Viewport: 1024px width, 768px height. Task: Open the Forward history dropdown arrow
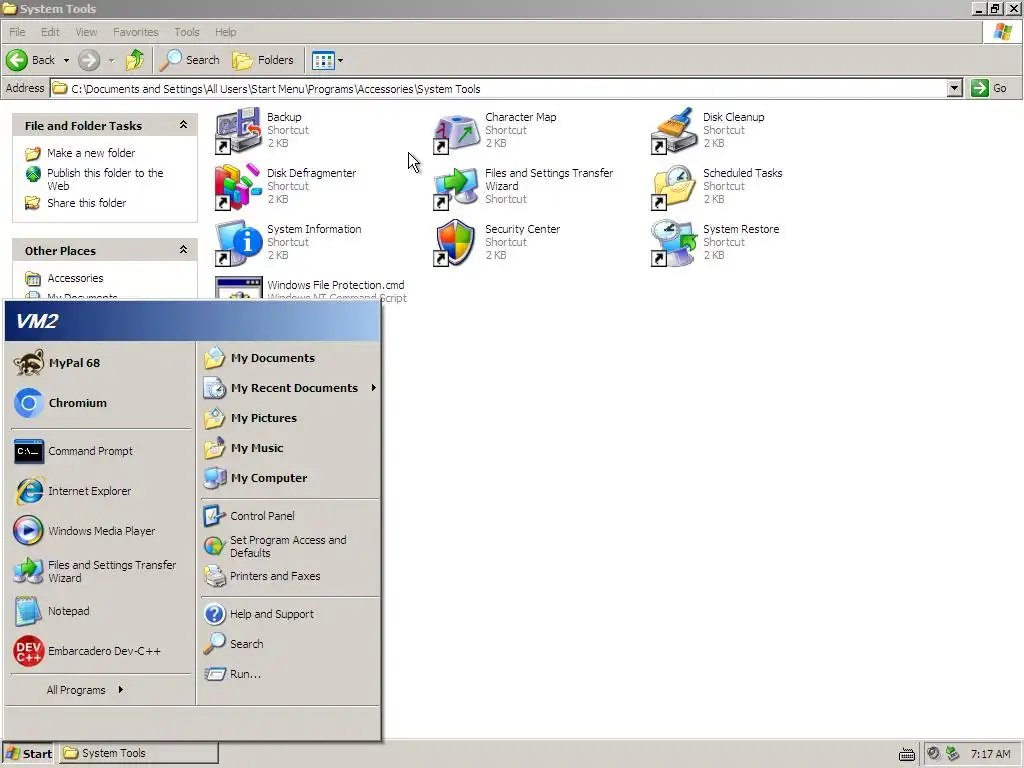111,60
